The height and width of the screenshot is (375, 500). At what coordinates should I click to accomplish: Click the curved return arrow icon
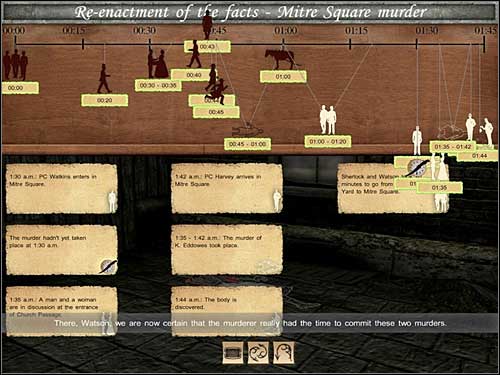284,352
